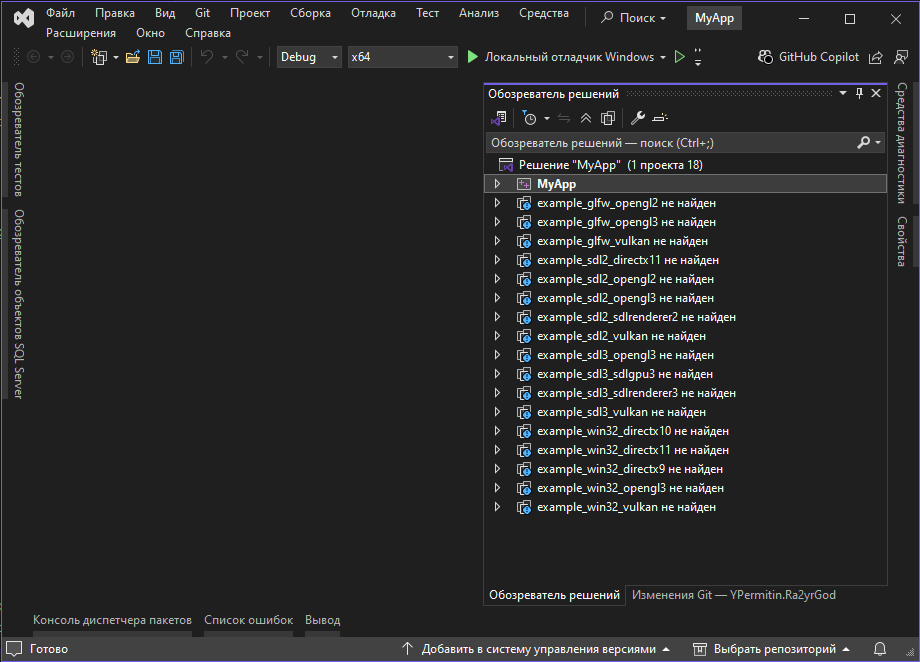The height and width of the screenshot is (662, 920).
Task: Open the Git menu
Action: tap(202, 13)
